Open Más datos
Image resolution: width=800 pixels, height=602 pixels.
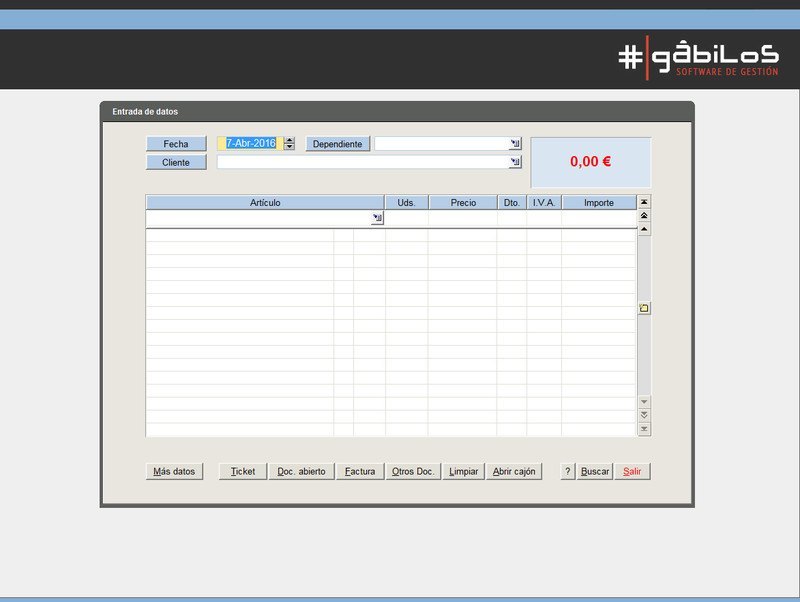click(x=174, y=471)
